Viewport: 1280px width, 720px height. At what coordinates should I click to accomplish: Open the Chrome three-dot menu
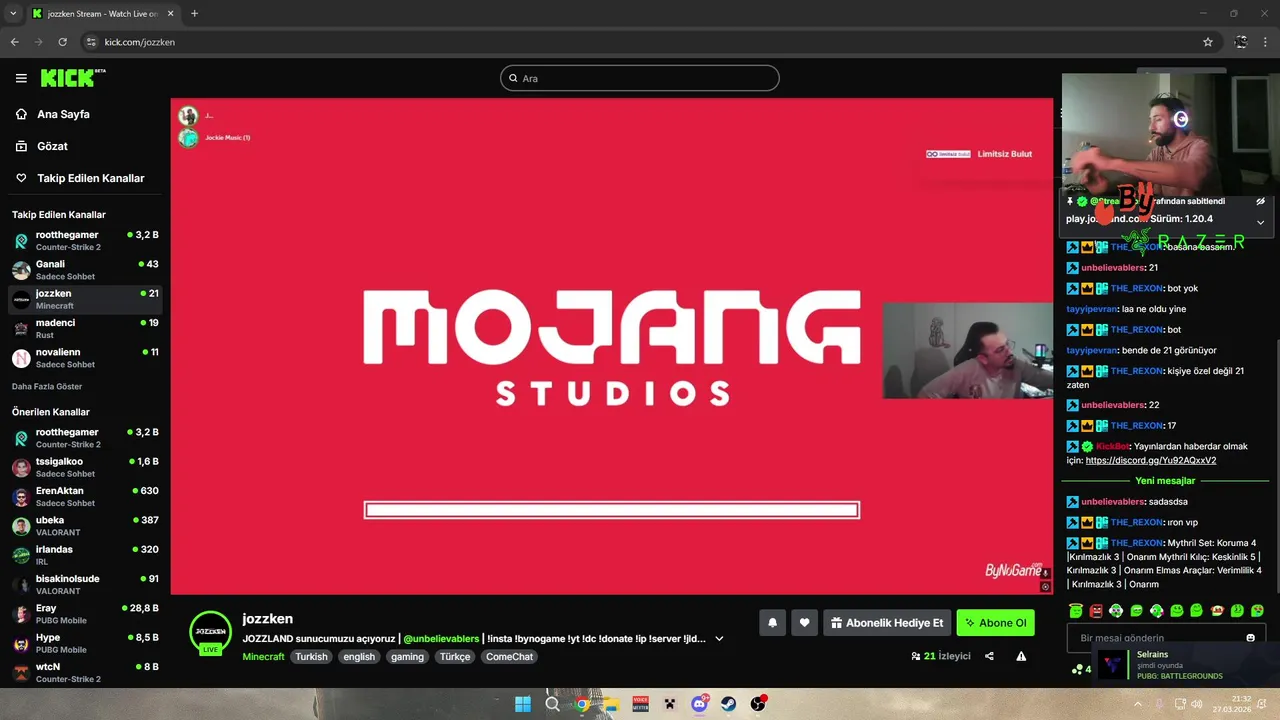pos(1266,42)
